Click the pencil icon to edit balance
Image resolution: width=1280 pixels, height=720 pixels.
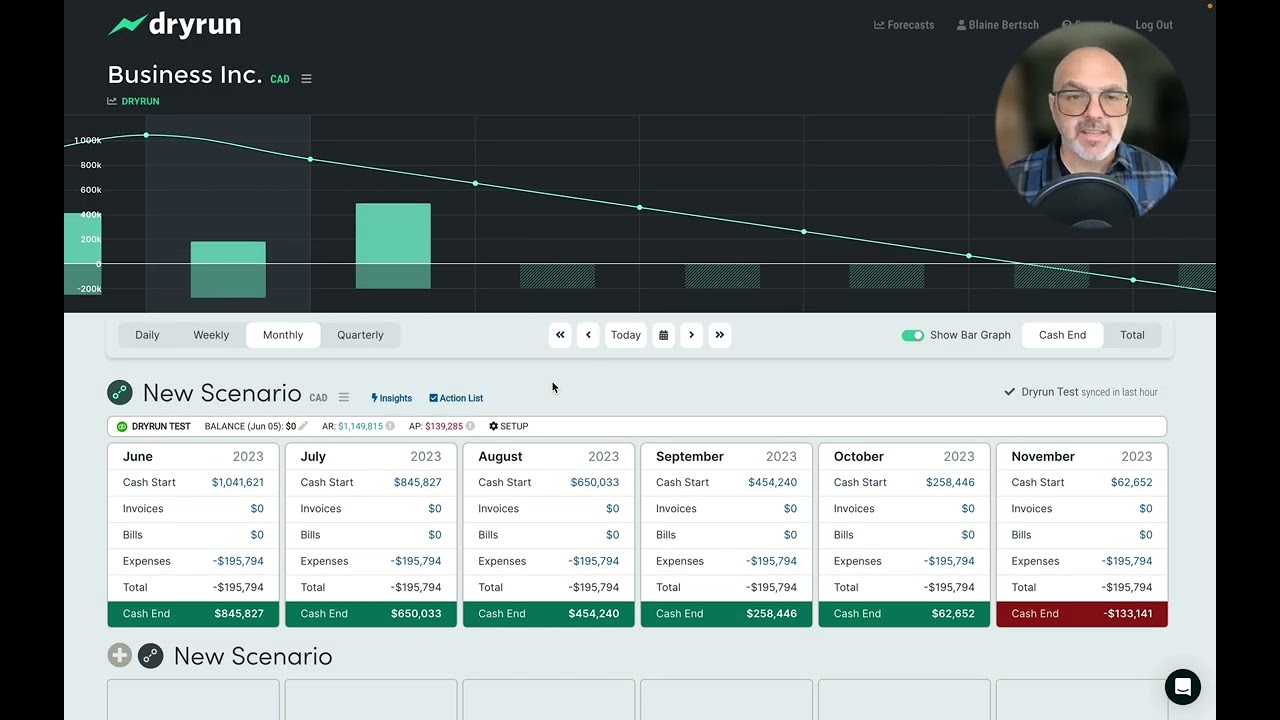point(303,426)
